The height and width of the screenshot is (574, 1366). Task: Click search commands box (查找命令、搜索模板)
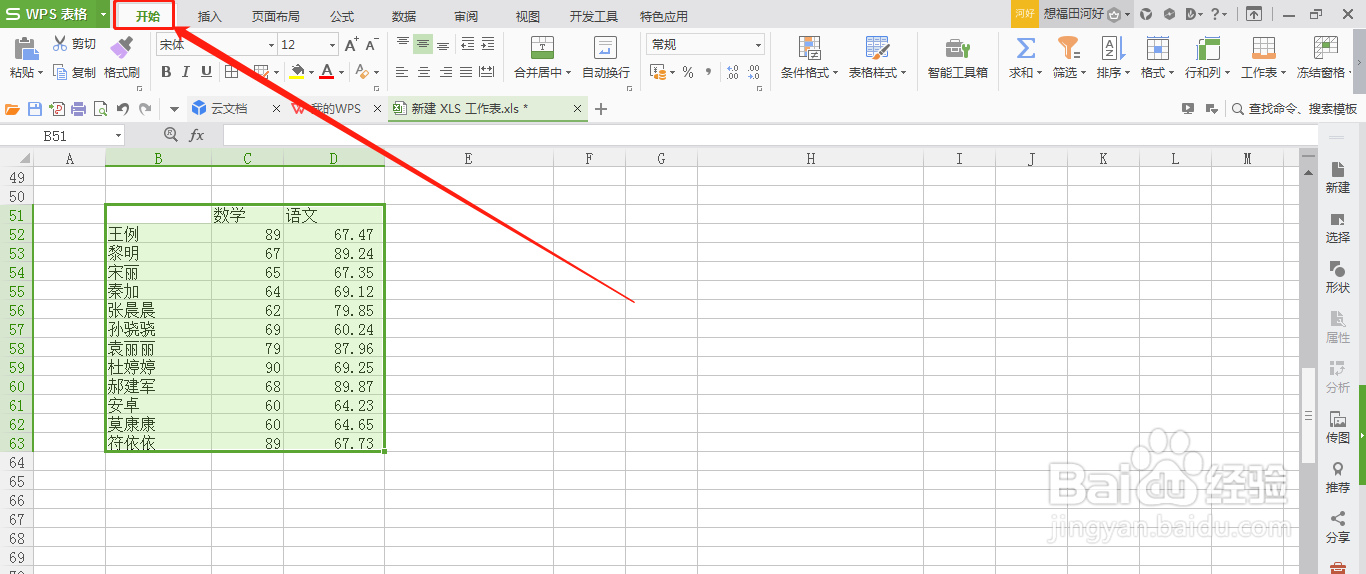tap(1295, 109)
